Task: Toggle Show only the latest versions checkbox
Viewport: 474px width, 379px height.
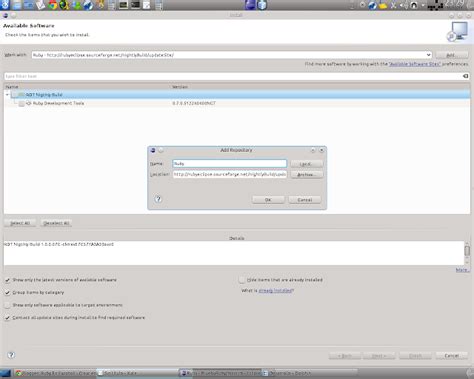Action: [x=7, y=280]
